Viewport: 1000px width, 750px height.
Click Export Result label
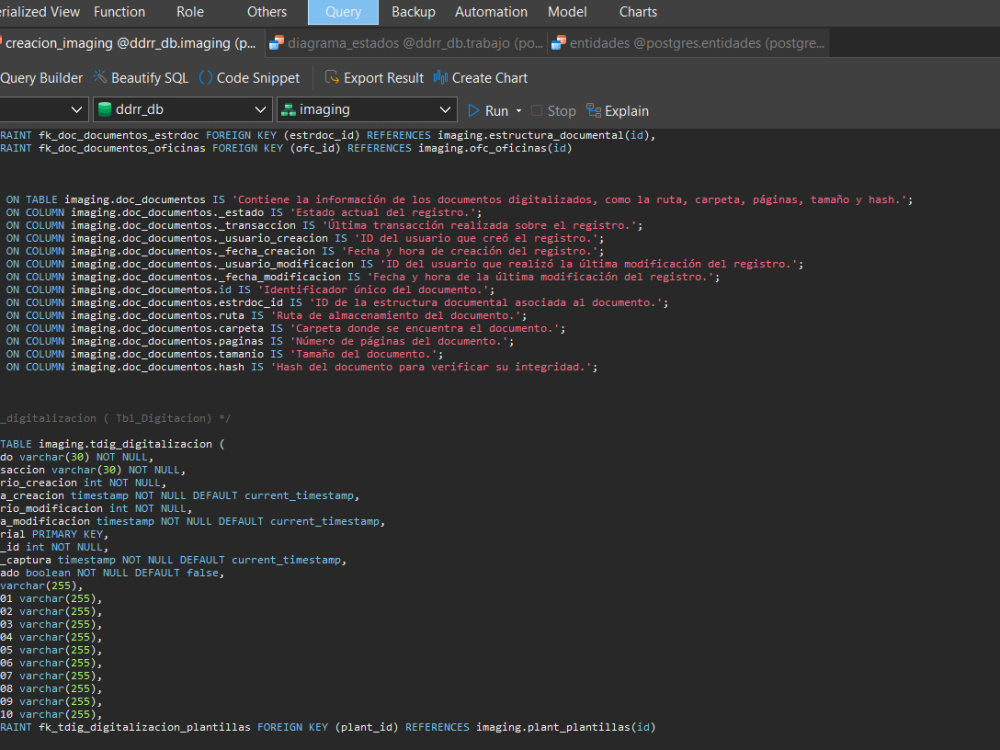pyautogui.click(x=383, y=78)
